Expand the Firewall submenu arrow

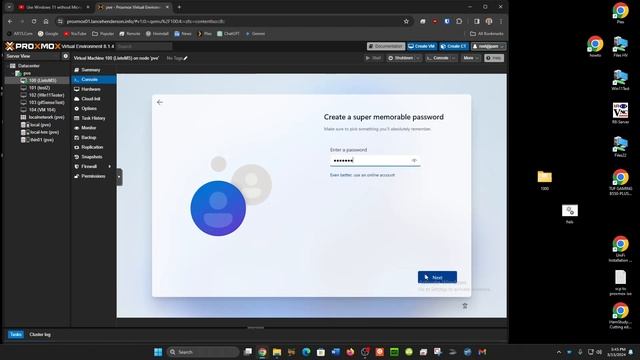[109, 167]
